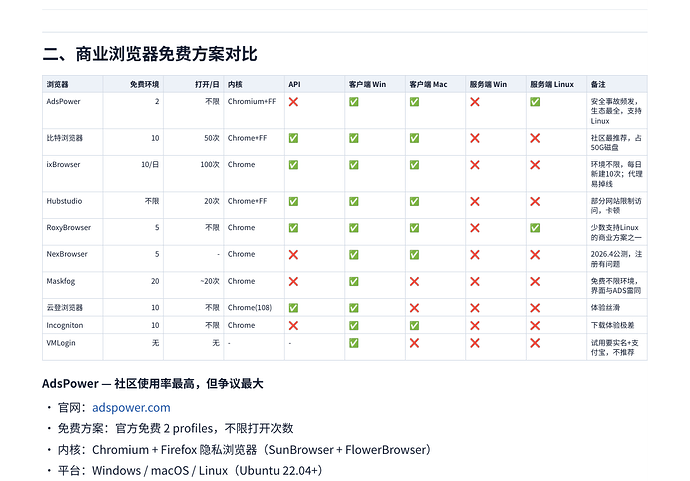Click the 2026.4公测 remark in NexBrowser row
The image size is (690, 481).
[x=617, y=259]
